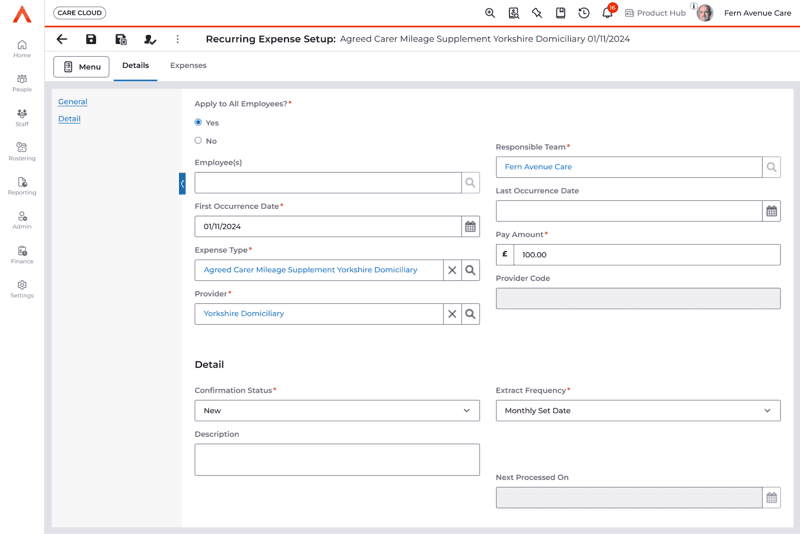Jump to the General section link

click(72, 102)
